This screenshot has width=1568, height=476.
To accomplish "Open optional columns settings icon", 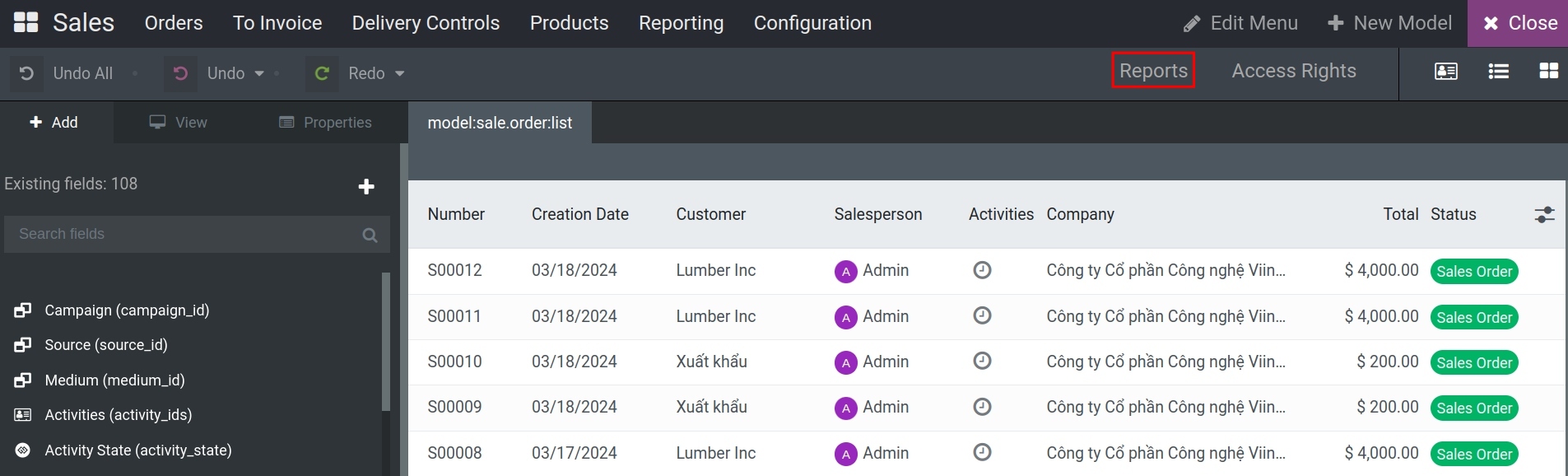I will 1544,215.
